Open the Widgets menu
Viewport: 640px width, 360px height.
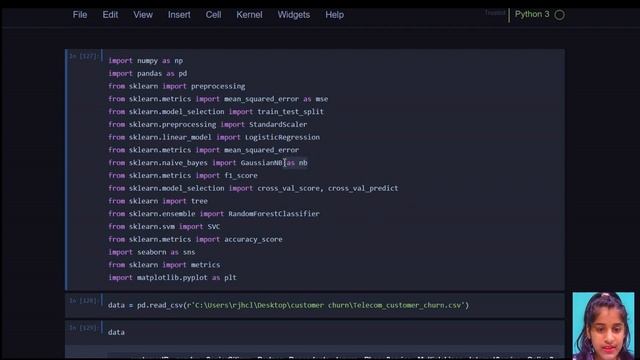294,15
